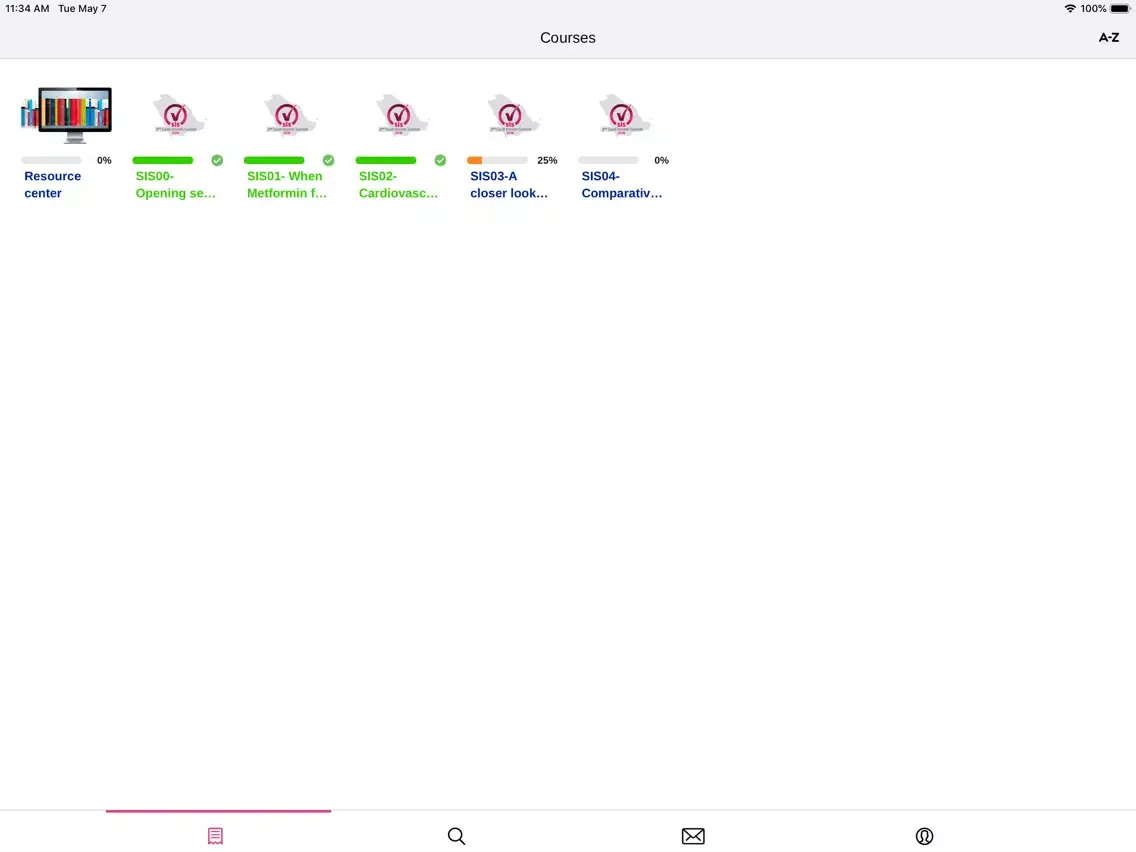The image size is (1136, 852).
Task: Click the SIS02 completed checkmark icon
Action: tap(440, 160)
